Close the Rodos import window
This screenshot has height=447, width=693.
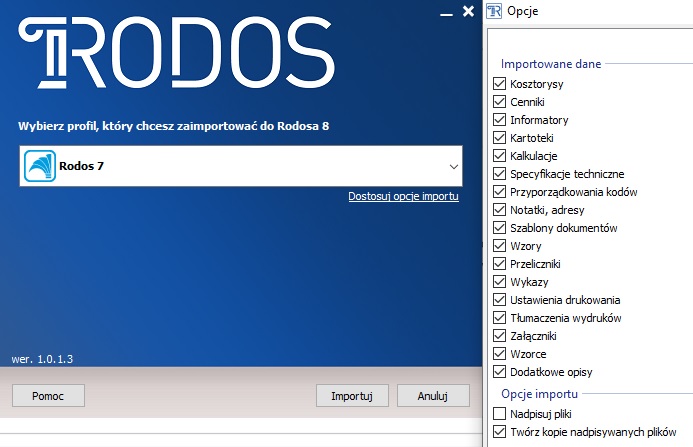468,11
